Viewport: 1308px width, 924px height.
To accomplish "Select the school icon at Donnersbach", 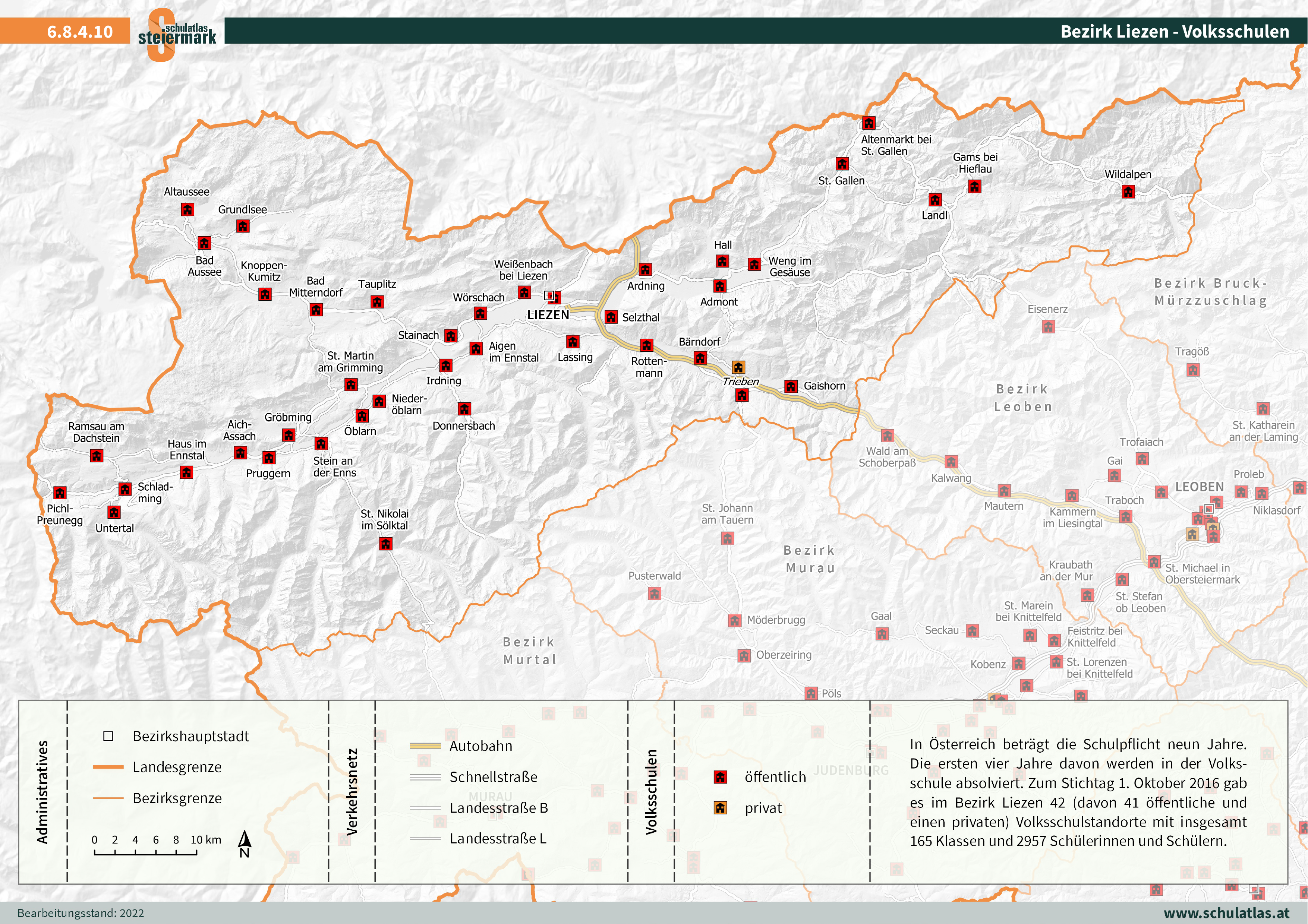I will [x=464, y=409].
